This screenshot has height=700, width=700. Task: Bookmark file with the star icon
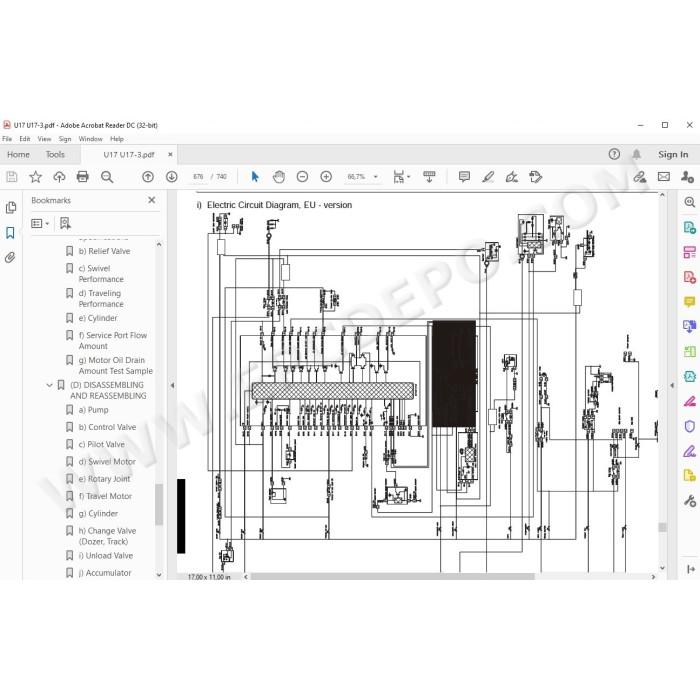(35, 177)
